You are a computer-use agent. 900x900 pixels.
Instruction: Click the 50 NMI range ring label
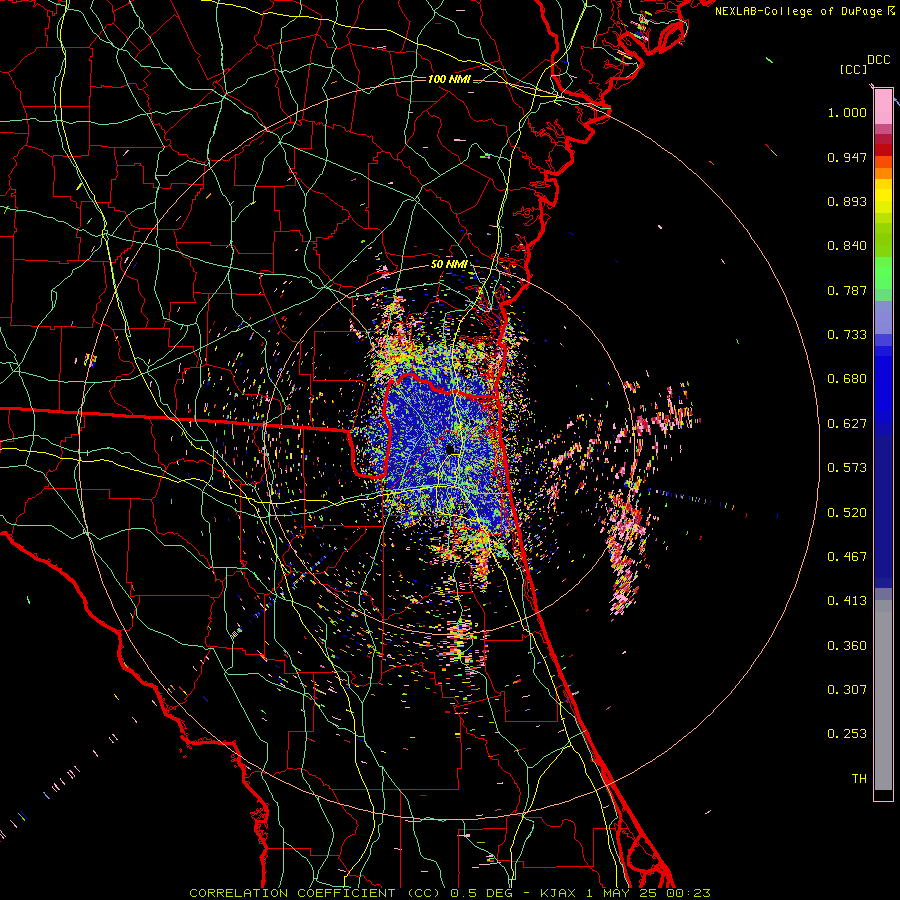tap(449, 265)
